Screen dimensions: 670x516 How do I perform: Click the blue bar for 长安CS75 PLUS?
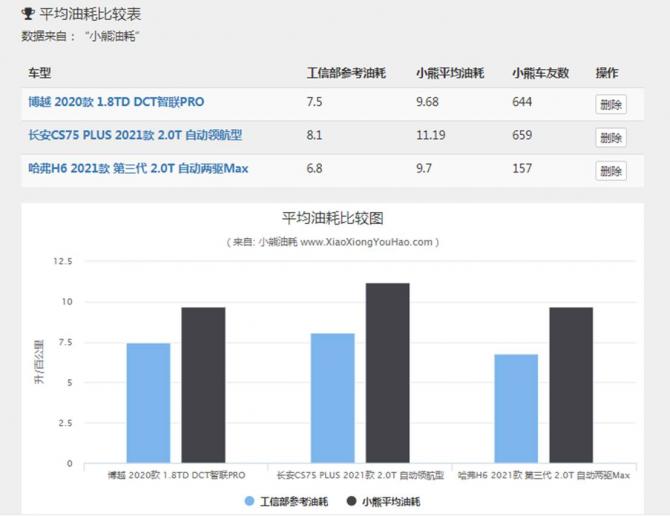coord(332,398)
